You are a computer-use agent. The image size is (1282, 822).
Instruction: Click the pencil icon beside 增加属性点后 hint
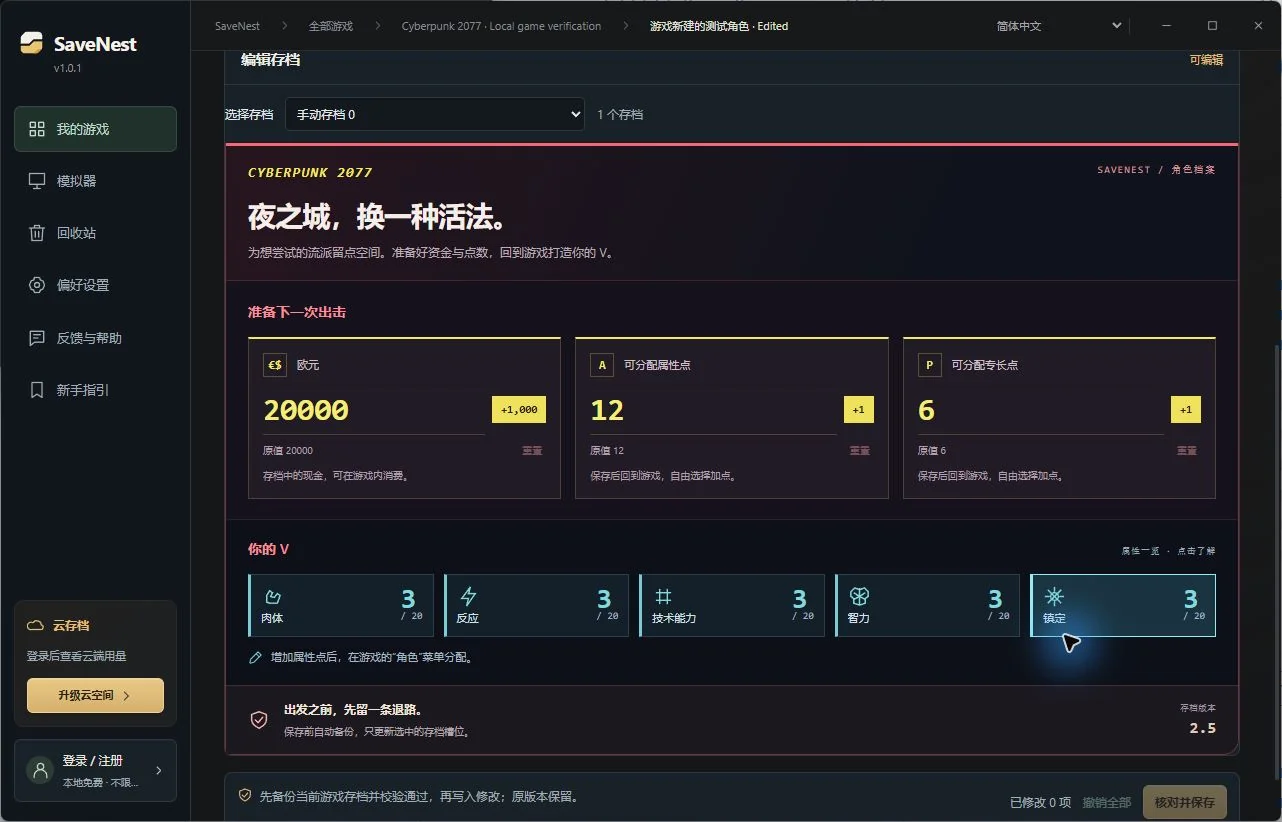(x=255, y=657)
